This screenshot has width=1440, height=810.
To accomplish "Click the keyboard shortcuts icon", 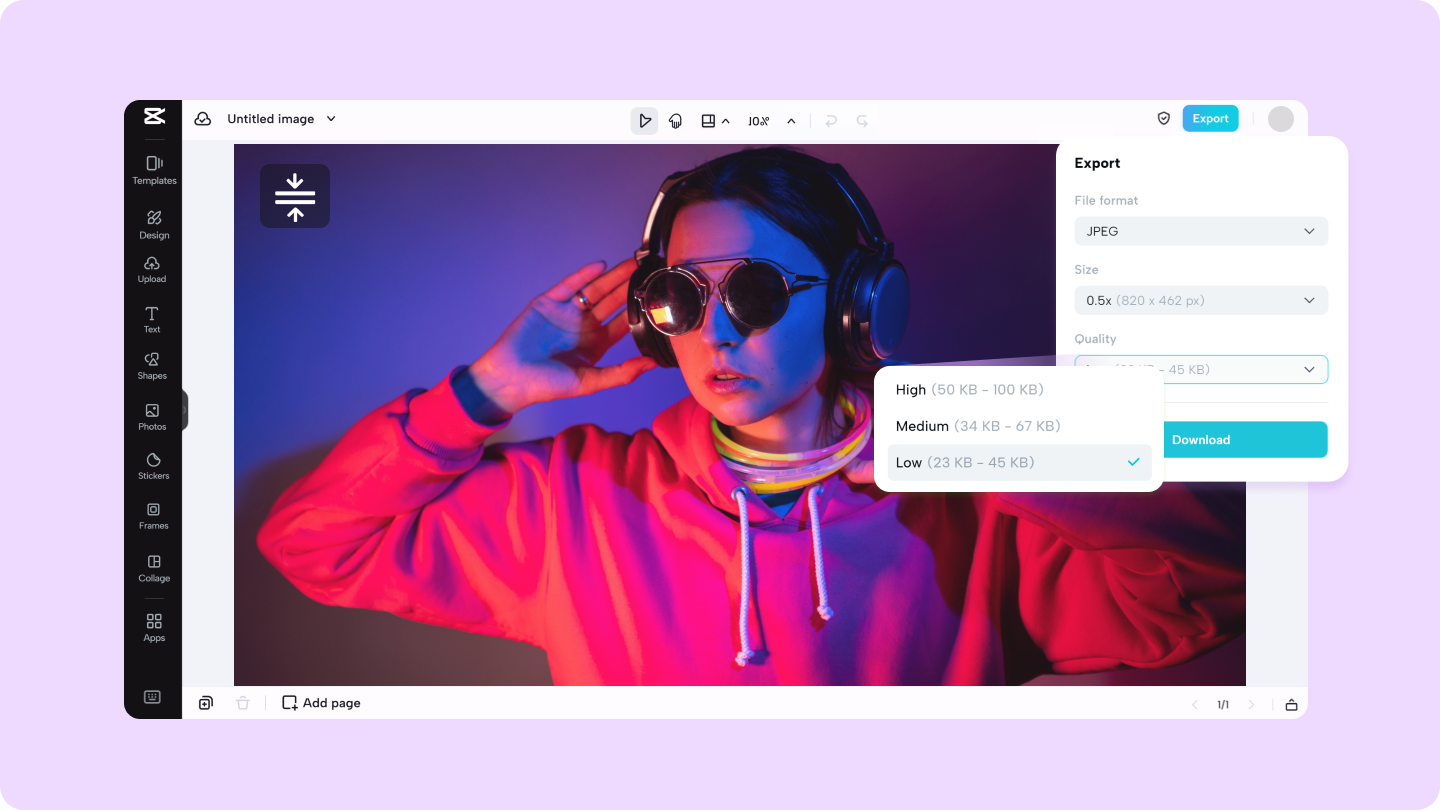I will point(152,697).
